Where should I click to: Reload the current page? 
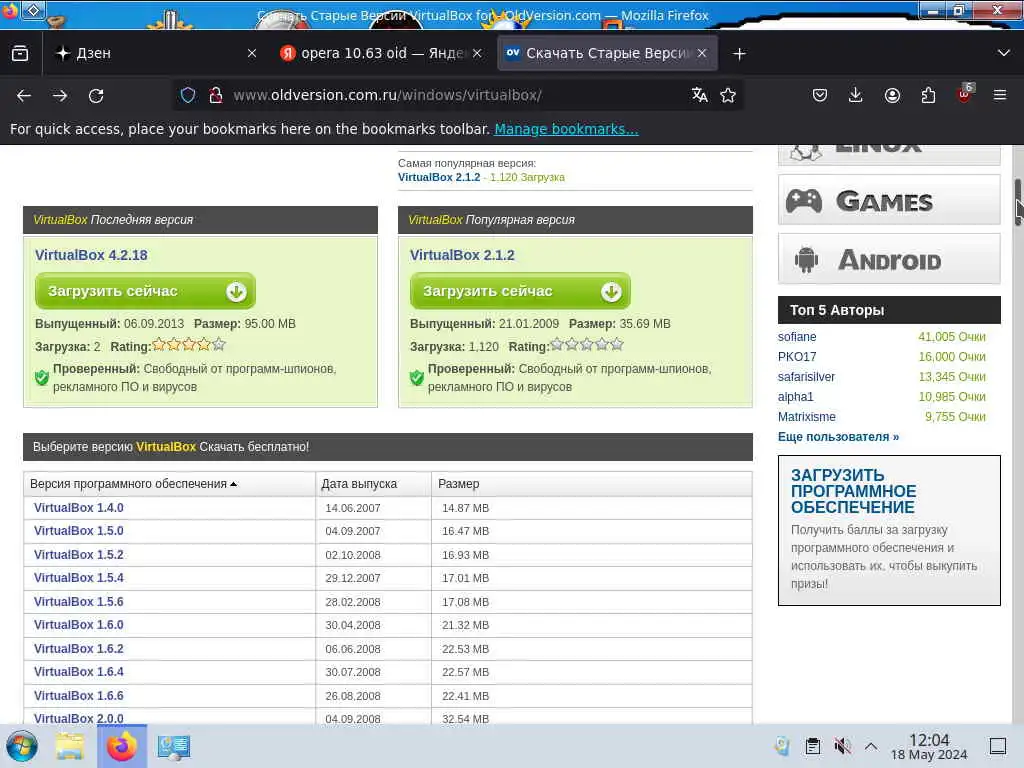[x=96, y=96]
